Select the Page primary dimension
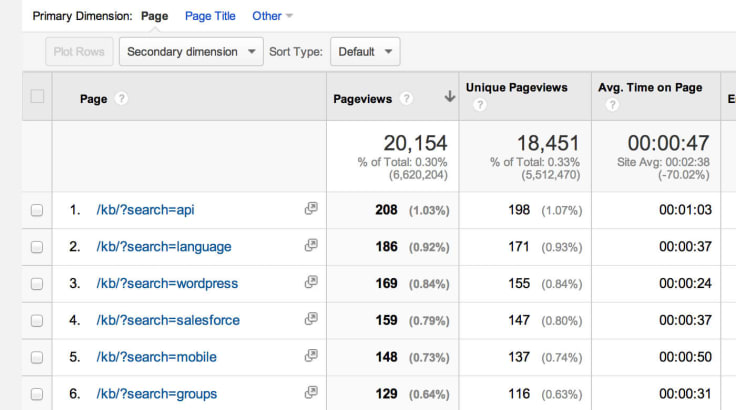 (154, 16)
